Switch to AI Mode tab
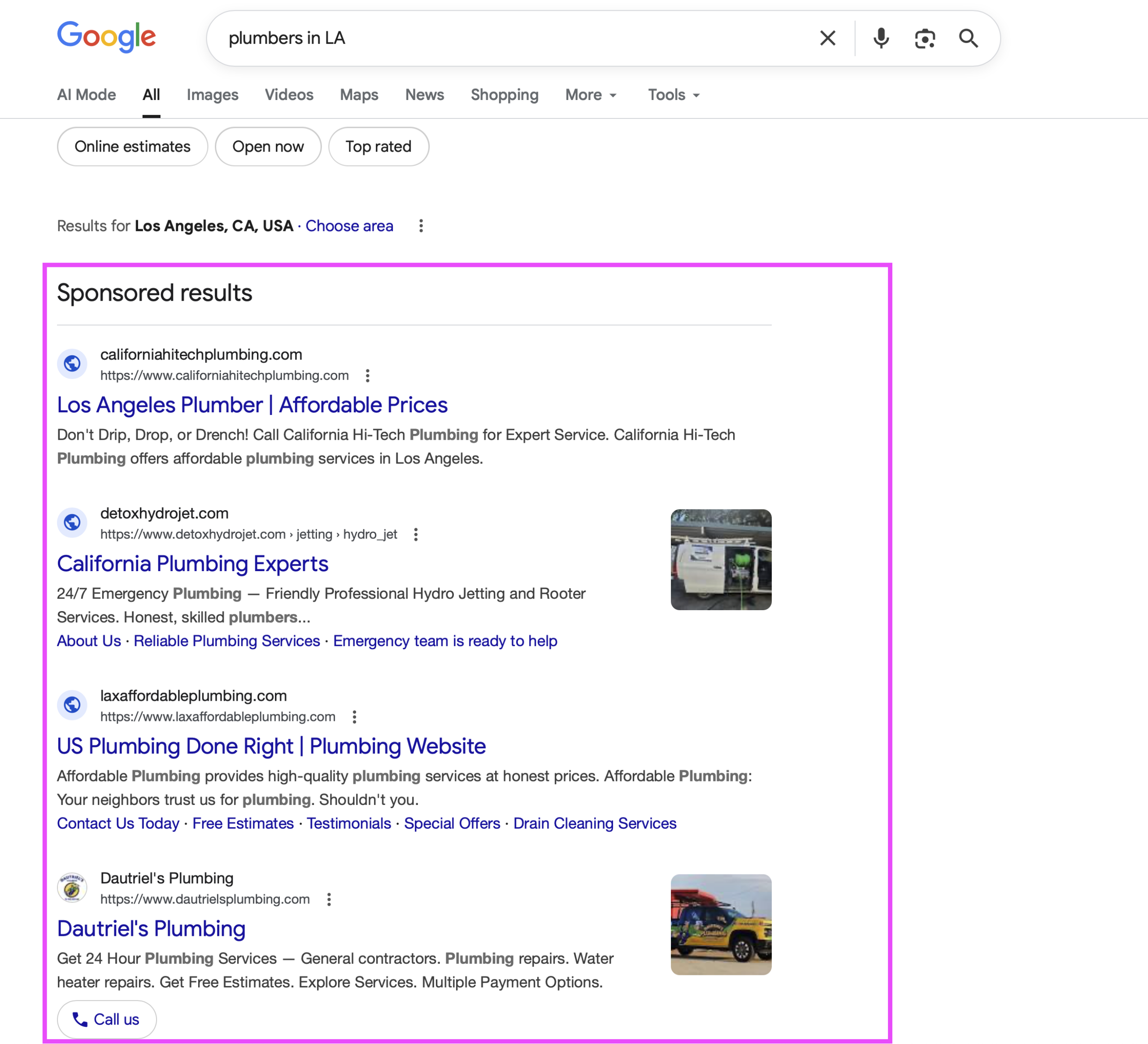The height and width of the screenshot is (1044, 1148). [87, 95]
